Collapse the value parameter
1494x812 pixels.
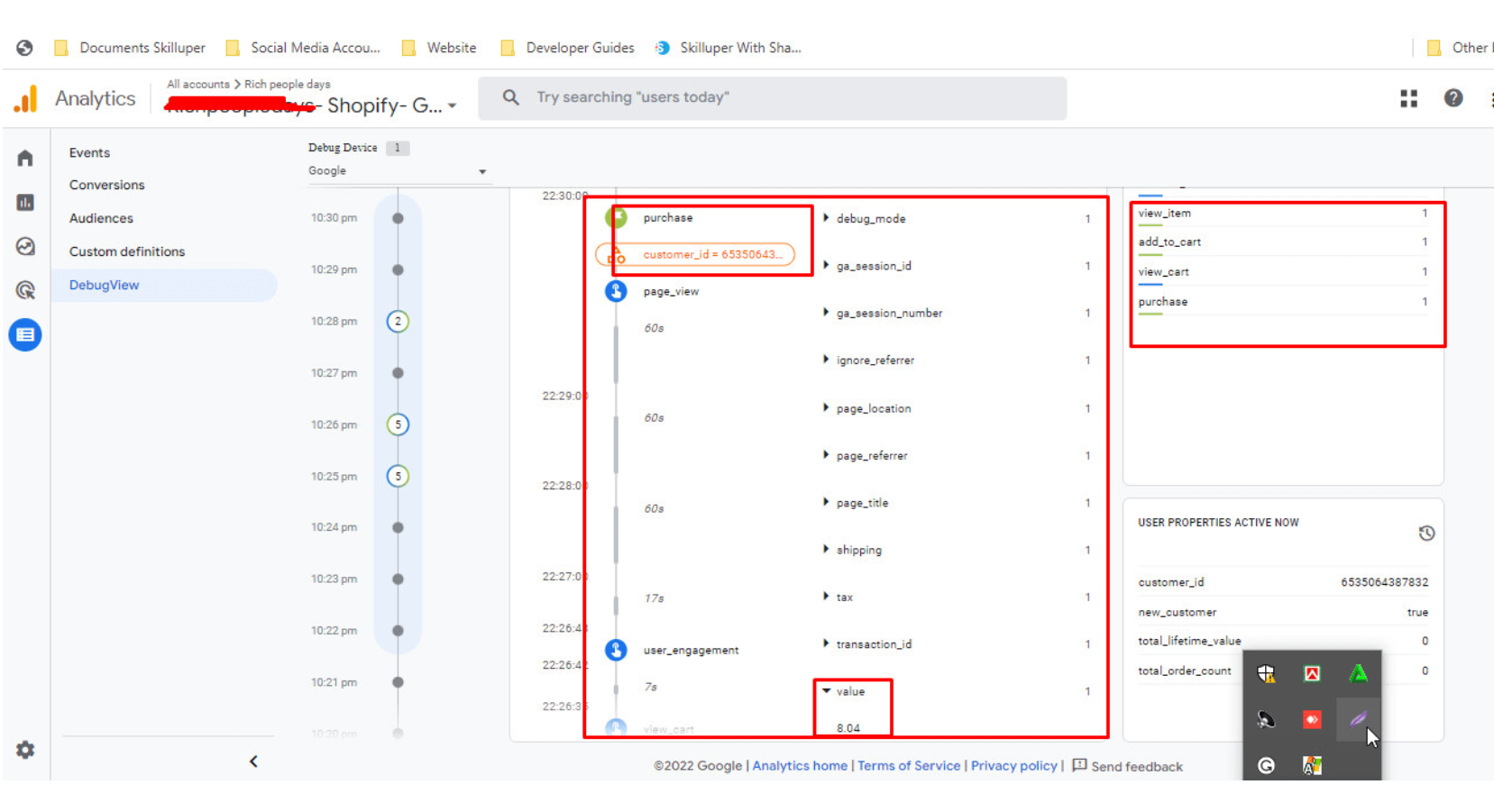(x=826, y=691)
